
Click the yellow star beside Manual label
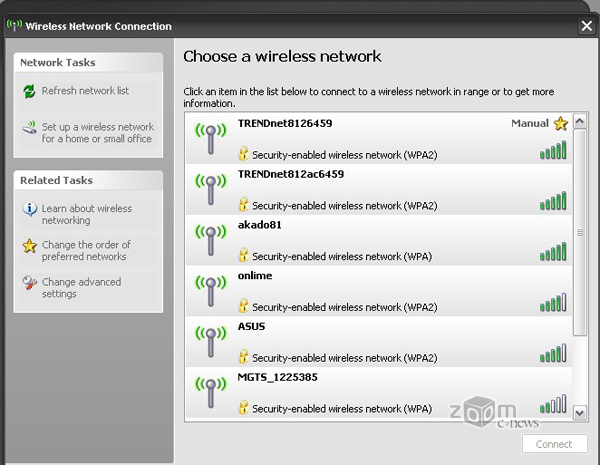tap(561, 124)
